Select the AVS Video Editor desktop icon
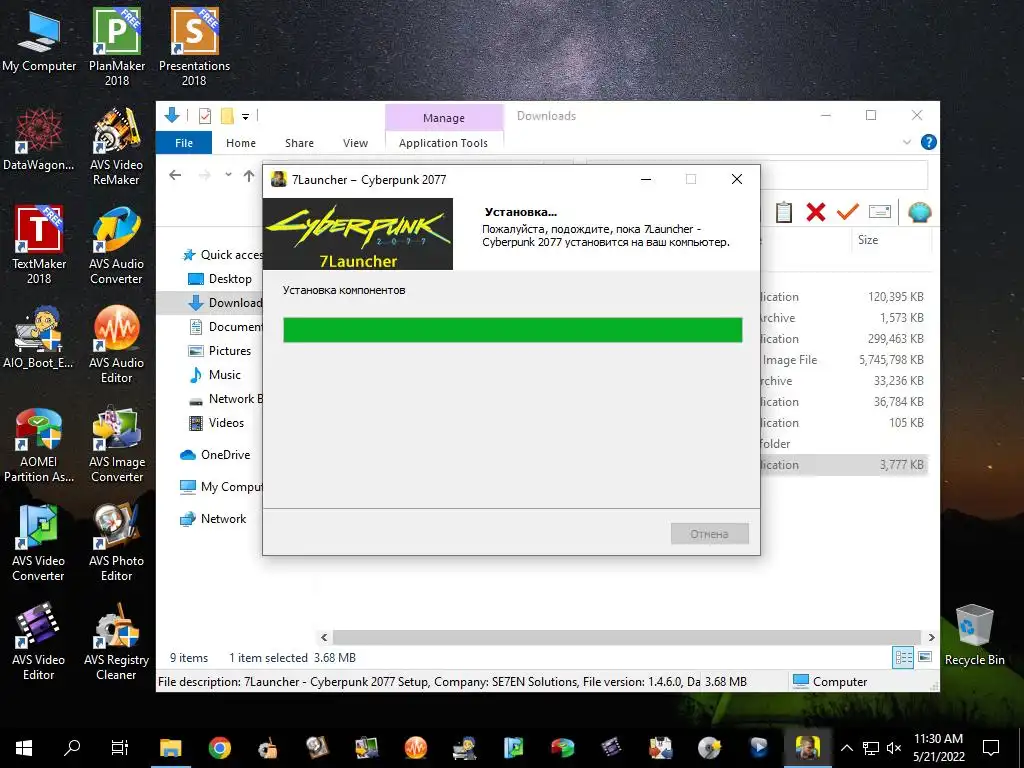Image resolution: width=1024 pixels, height=768 pixels. click(x=39, y=641)
